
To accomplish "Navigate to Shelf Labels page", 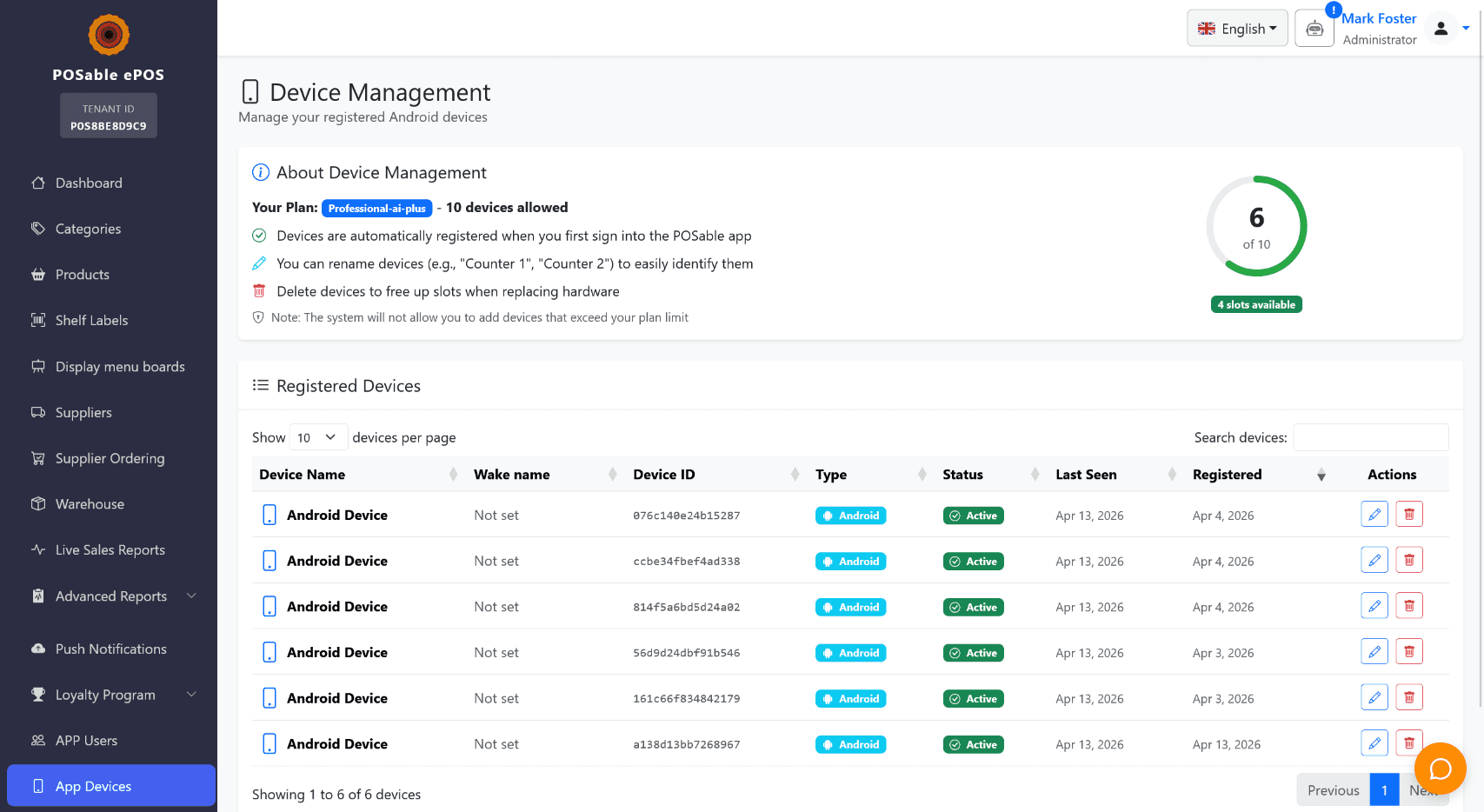I will pyautogui.click(x=91, y=321).
